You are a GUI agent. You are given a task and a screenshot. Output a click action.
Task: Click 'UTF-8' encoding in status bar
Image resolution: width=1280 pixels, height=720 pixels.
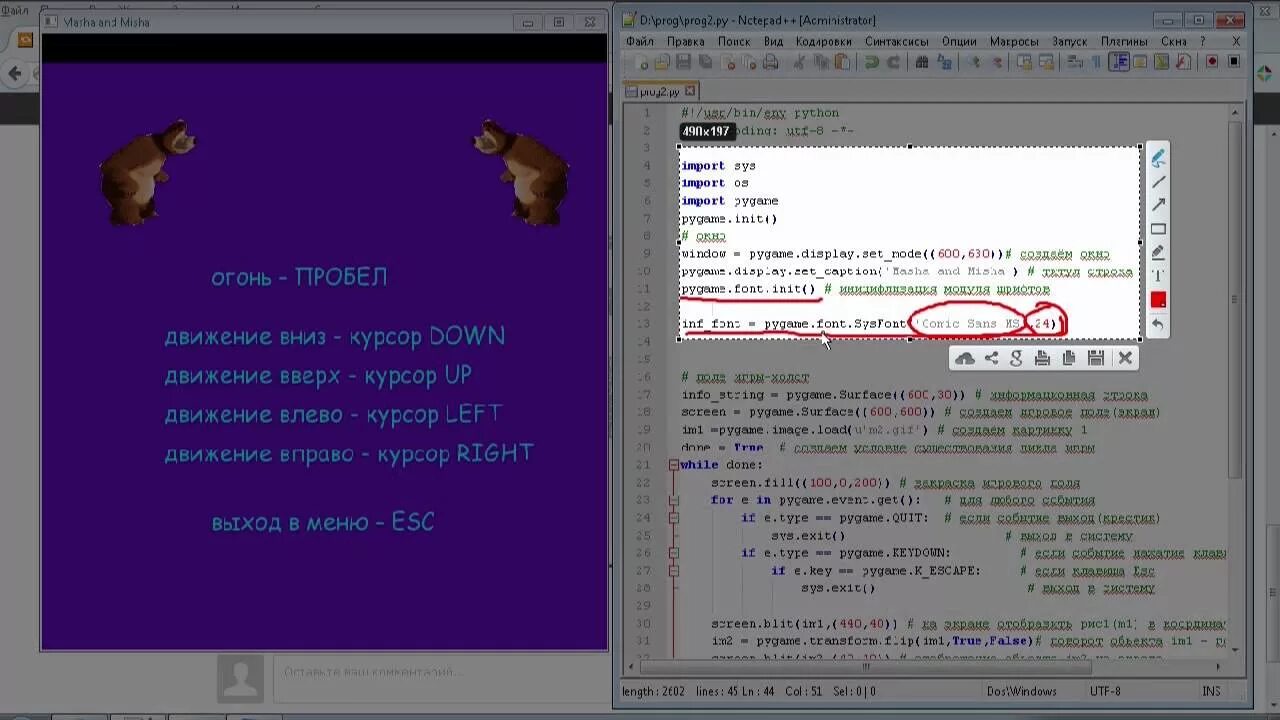1105,691
